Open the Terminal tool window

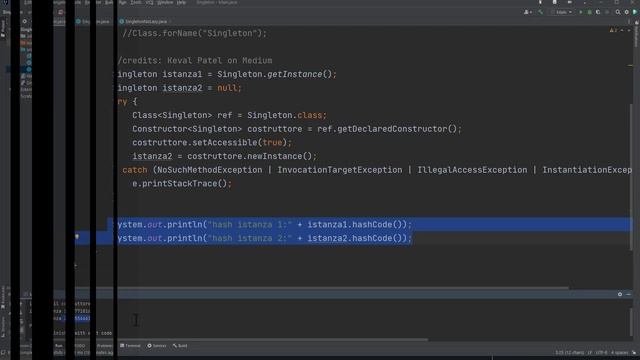tap(130, 346)
